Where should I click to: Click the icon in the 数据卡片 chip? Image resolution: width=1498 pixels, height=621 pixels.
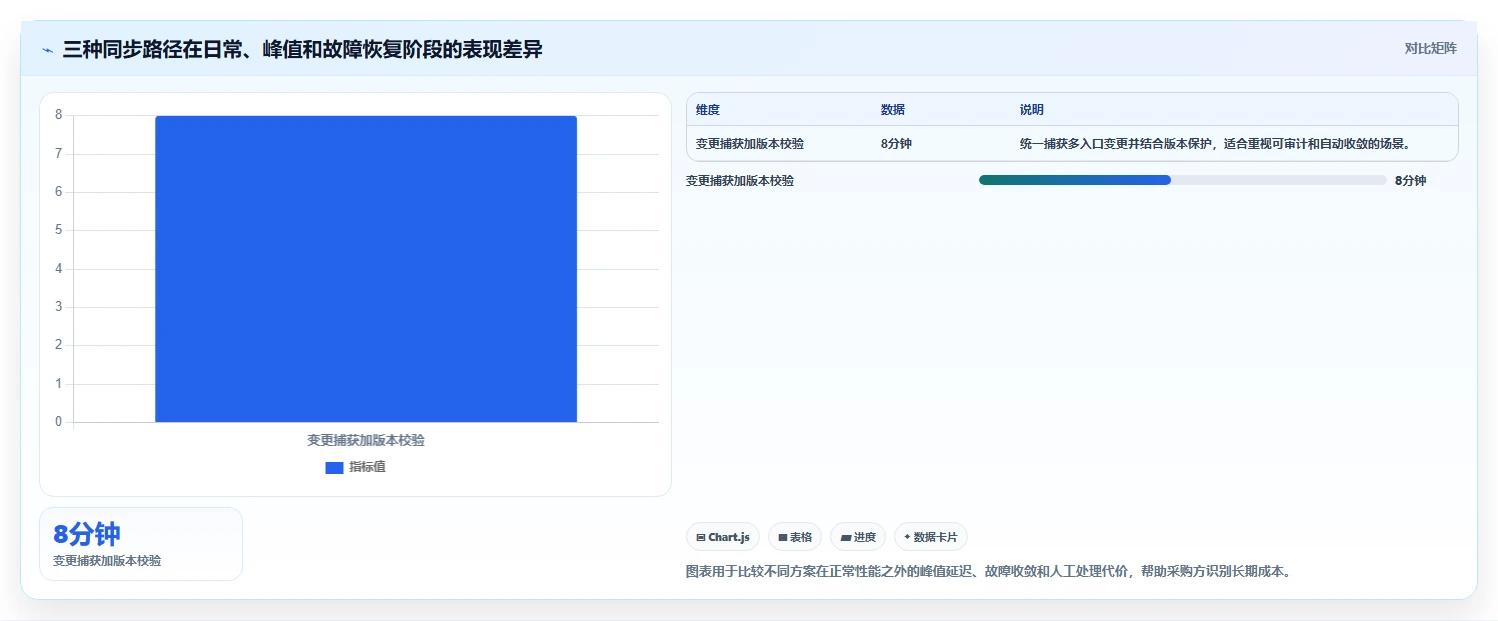(x=907, y=537)
